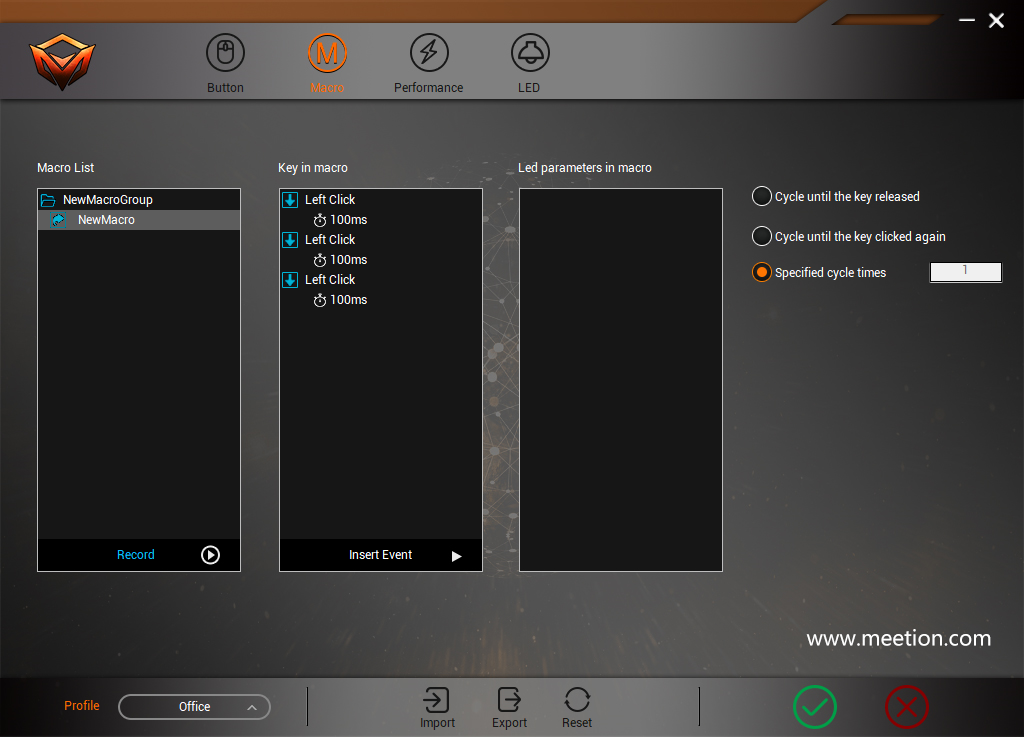Screen dimensions: 1024x737
Task: Select the Performance lightning icon
Action: pos(428,51)
